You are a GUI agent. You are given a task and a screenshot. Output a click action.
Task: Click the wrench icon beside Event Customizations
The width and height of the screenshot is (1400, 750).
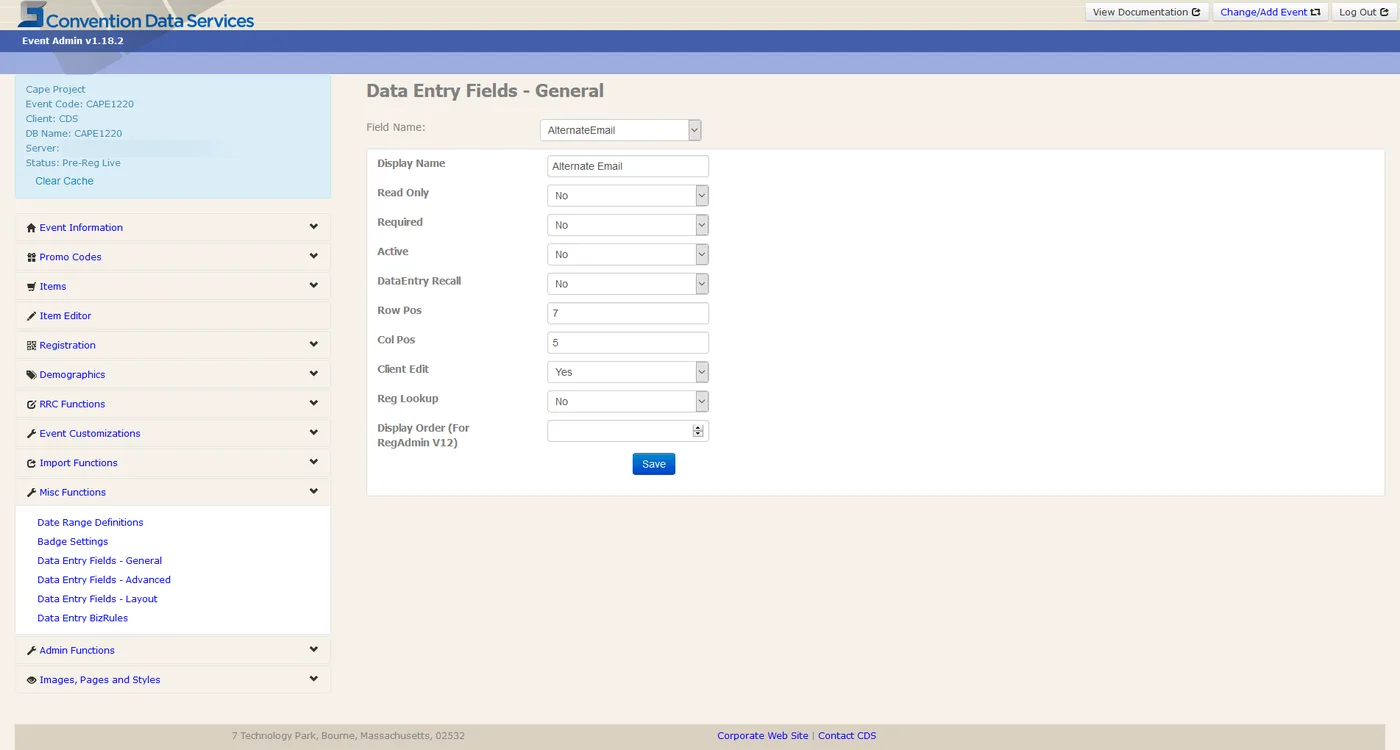point(31,434)
